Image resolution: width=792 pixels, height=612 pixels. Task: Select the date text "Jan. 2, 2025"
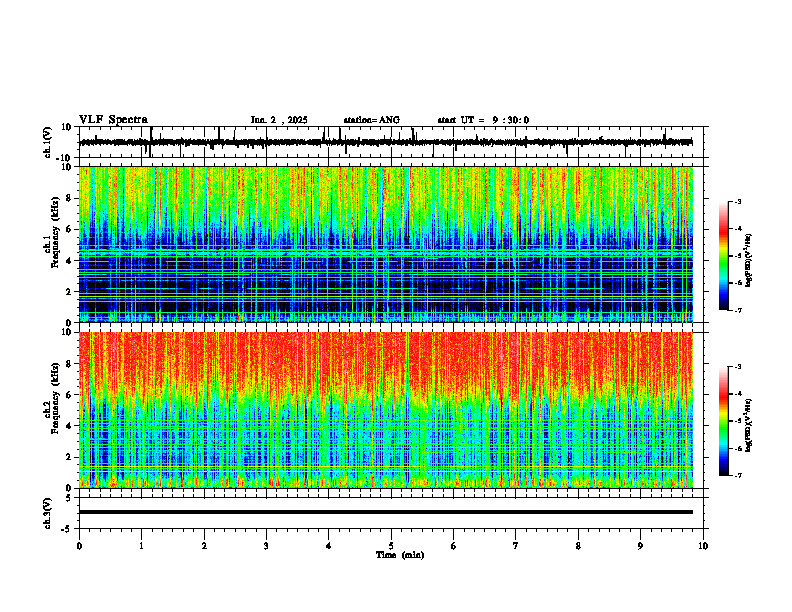point(279,120)
